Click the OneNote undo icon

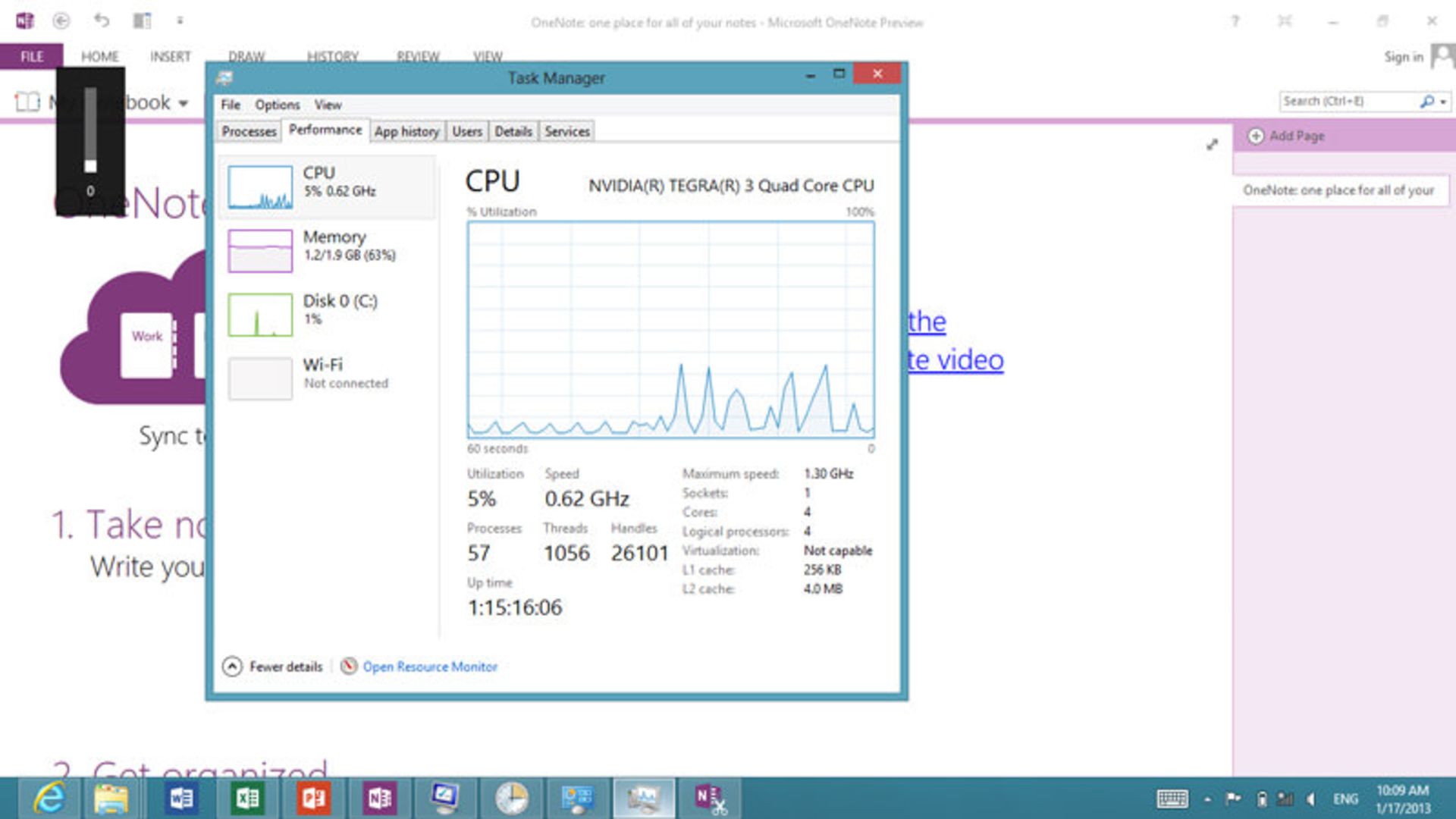[x=102, y=20]
